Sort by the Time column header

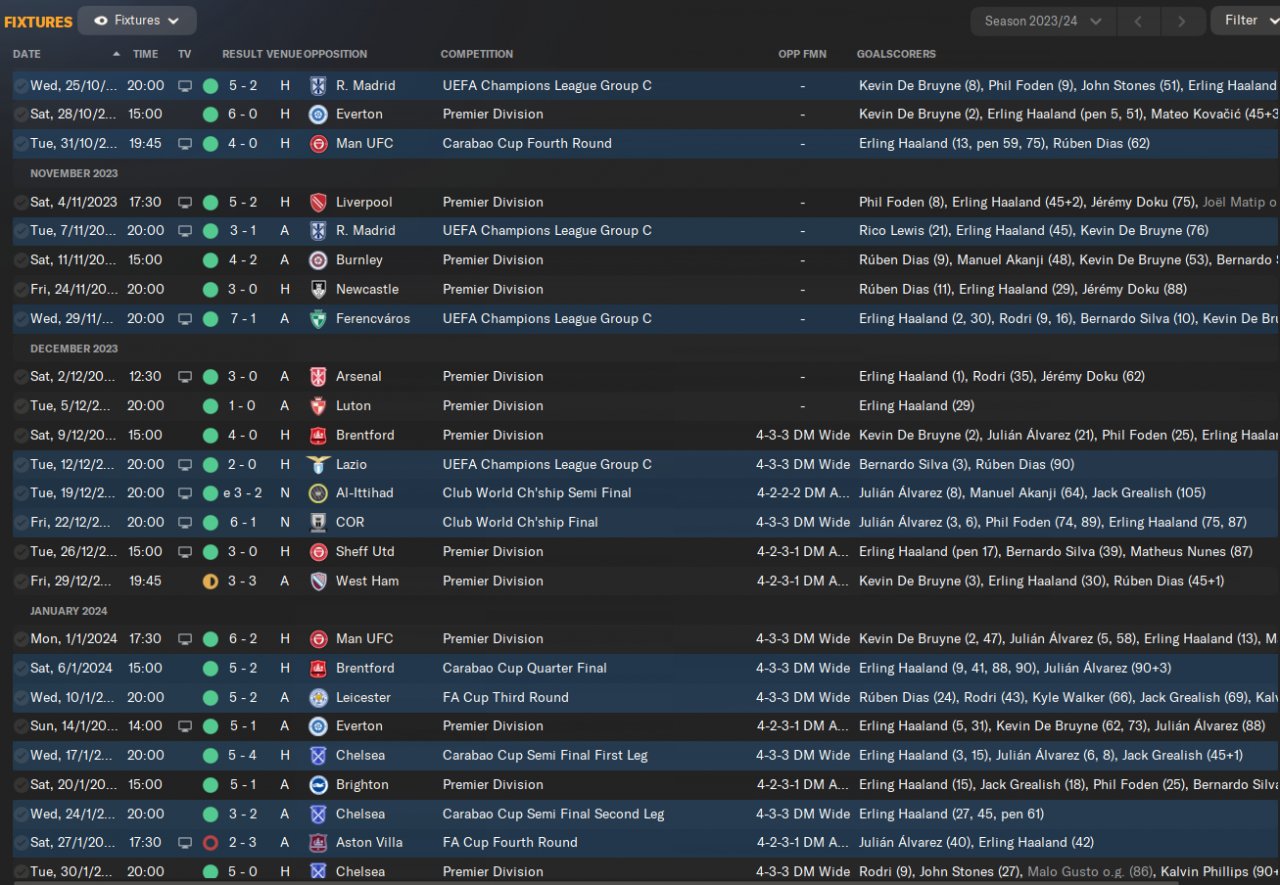[146, 54]
